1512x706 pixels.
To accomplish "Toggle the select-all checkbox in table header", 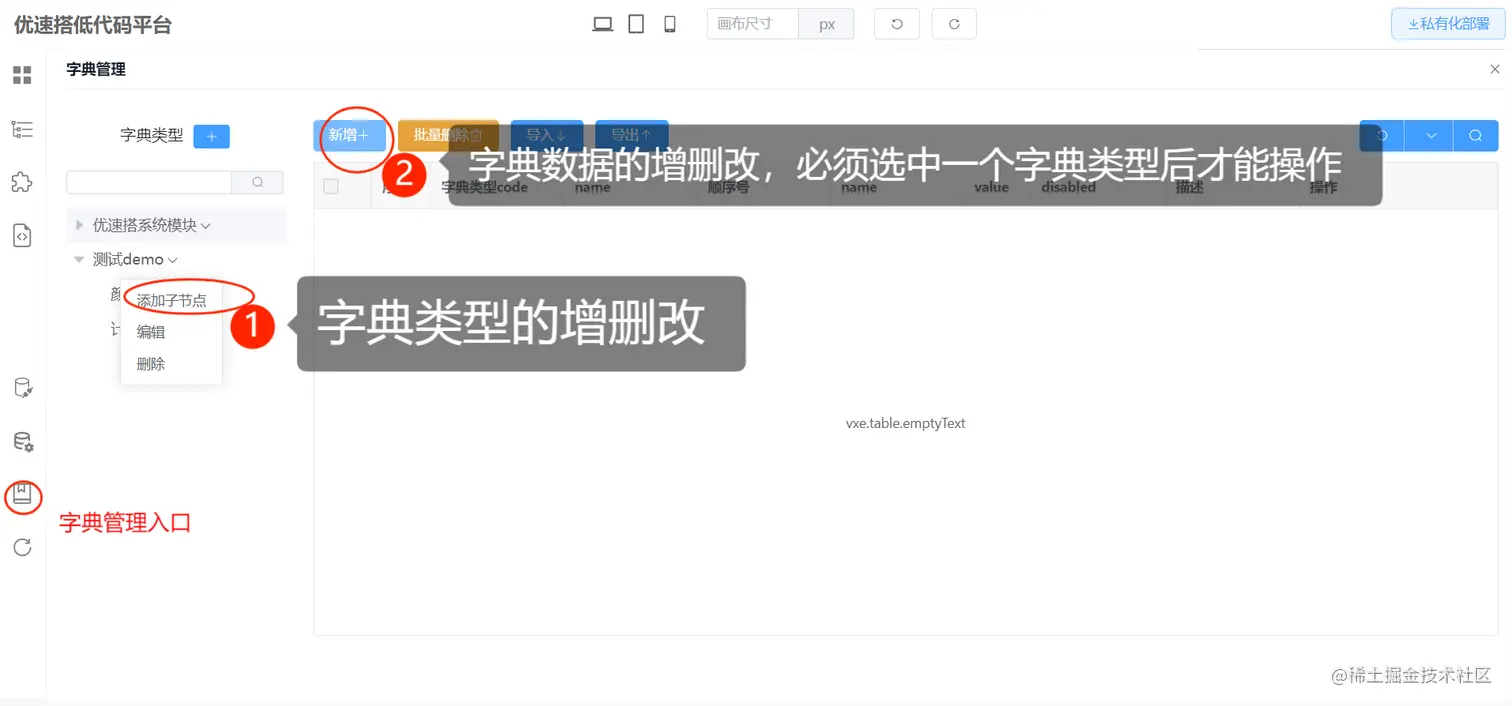I will (330, 185).
